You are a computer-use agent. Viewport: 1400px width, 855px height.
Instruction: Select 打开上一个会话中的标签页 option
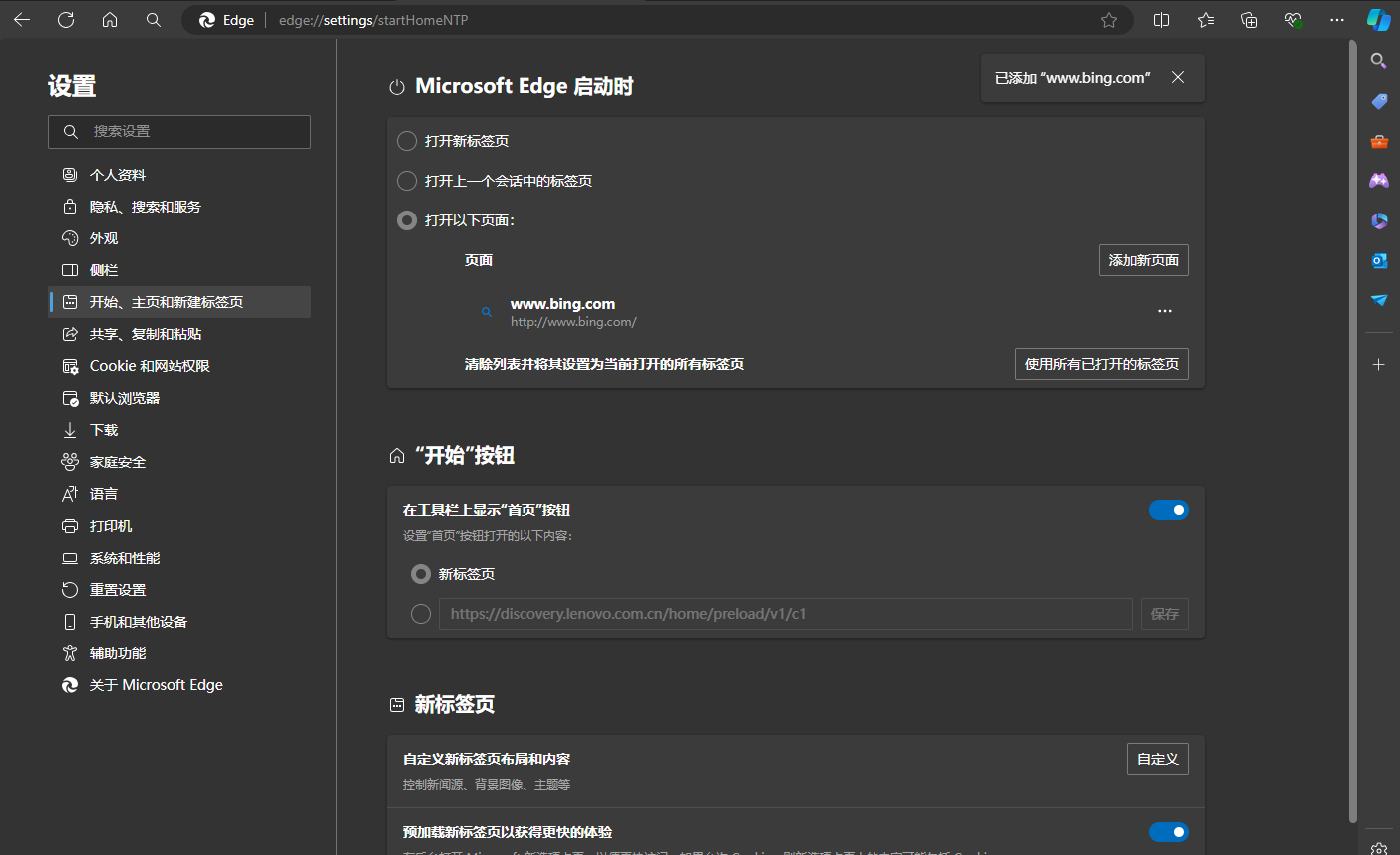407,181
